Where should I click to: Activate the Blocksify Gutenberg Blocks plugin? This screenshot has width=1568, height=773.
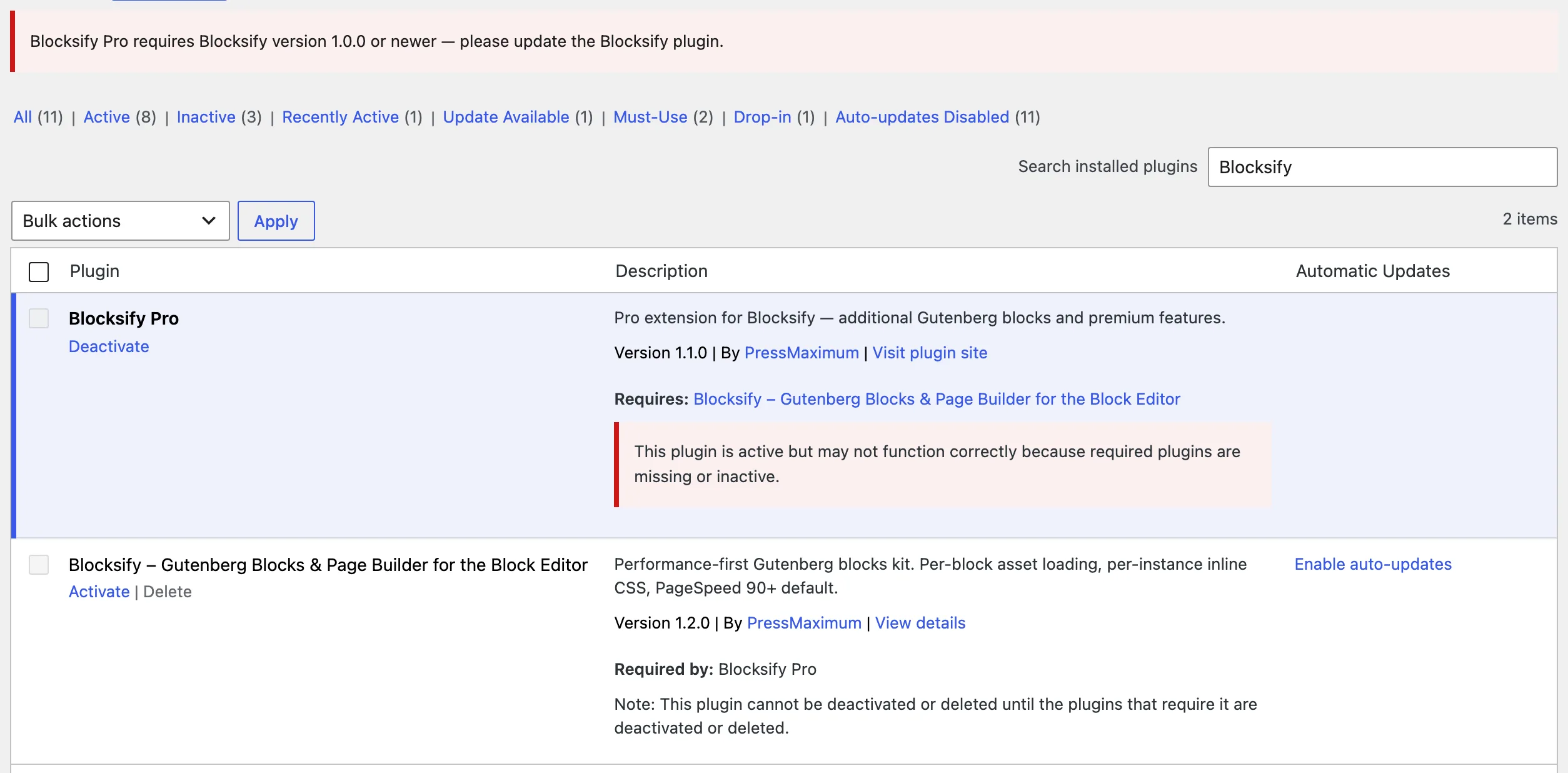[99, 592]
